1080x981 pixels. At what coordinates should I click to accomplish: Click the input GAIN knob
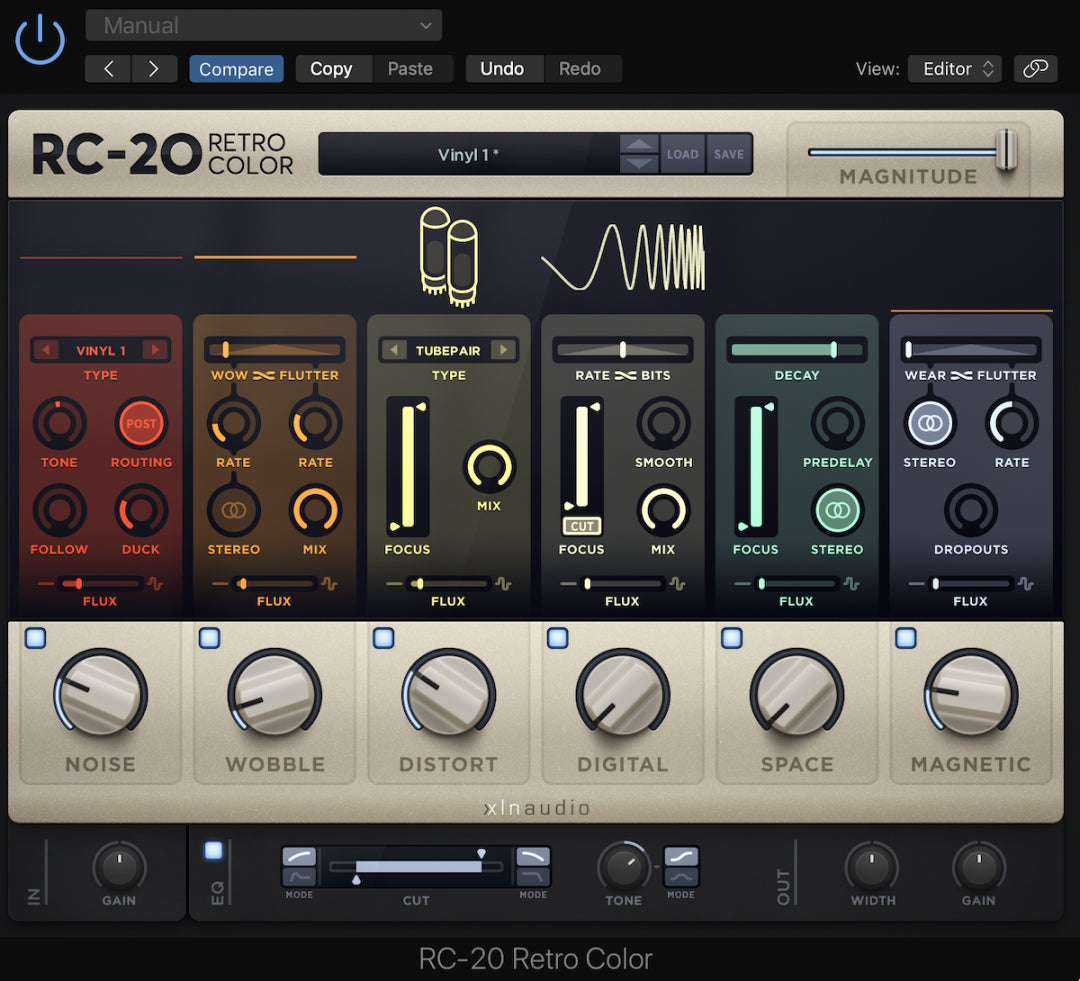119,867
